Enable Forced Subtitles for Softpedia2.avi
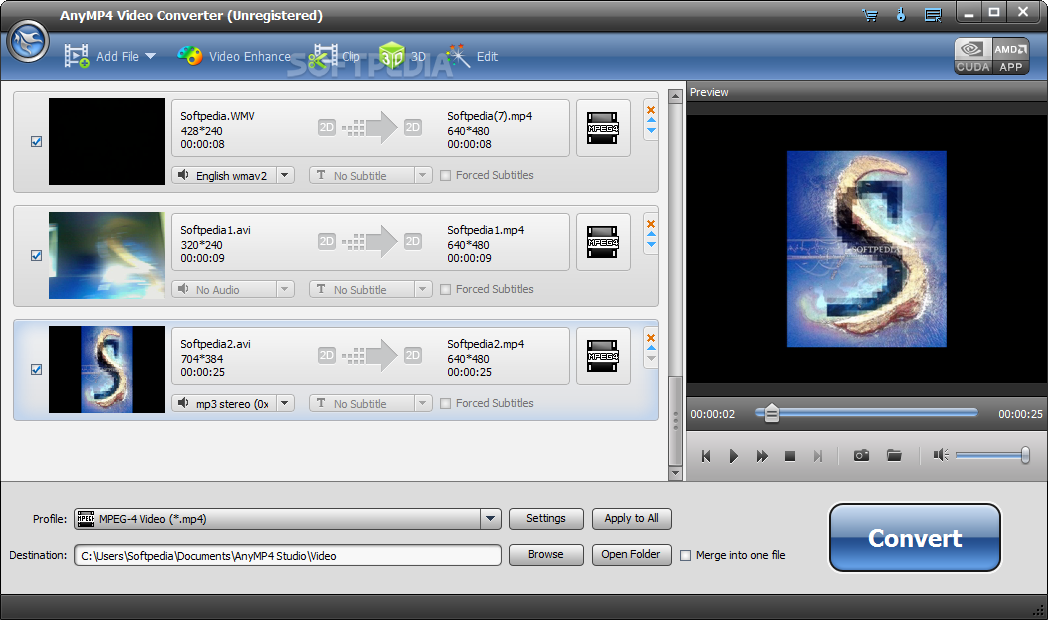This screenshot has width=1048, height=620. (446, 404)
